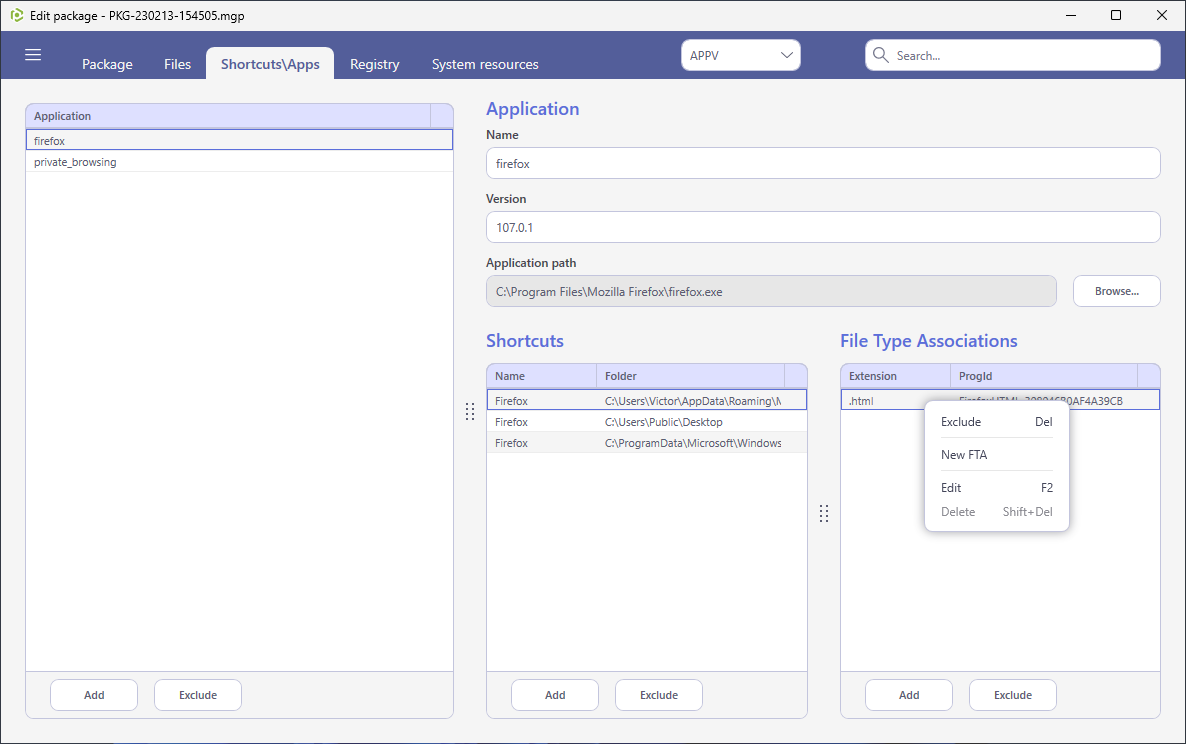This screenshot has height=744, width=1186.
Task: Select the Shortcuts\Apps tab
Action: 270,64
